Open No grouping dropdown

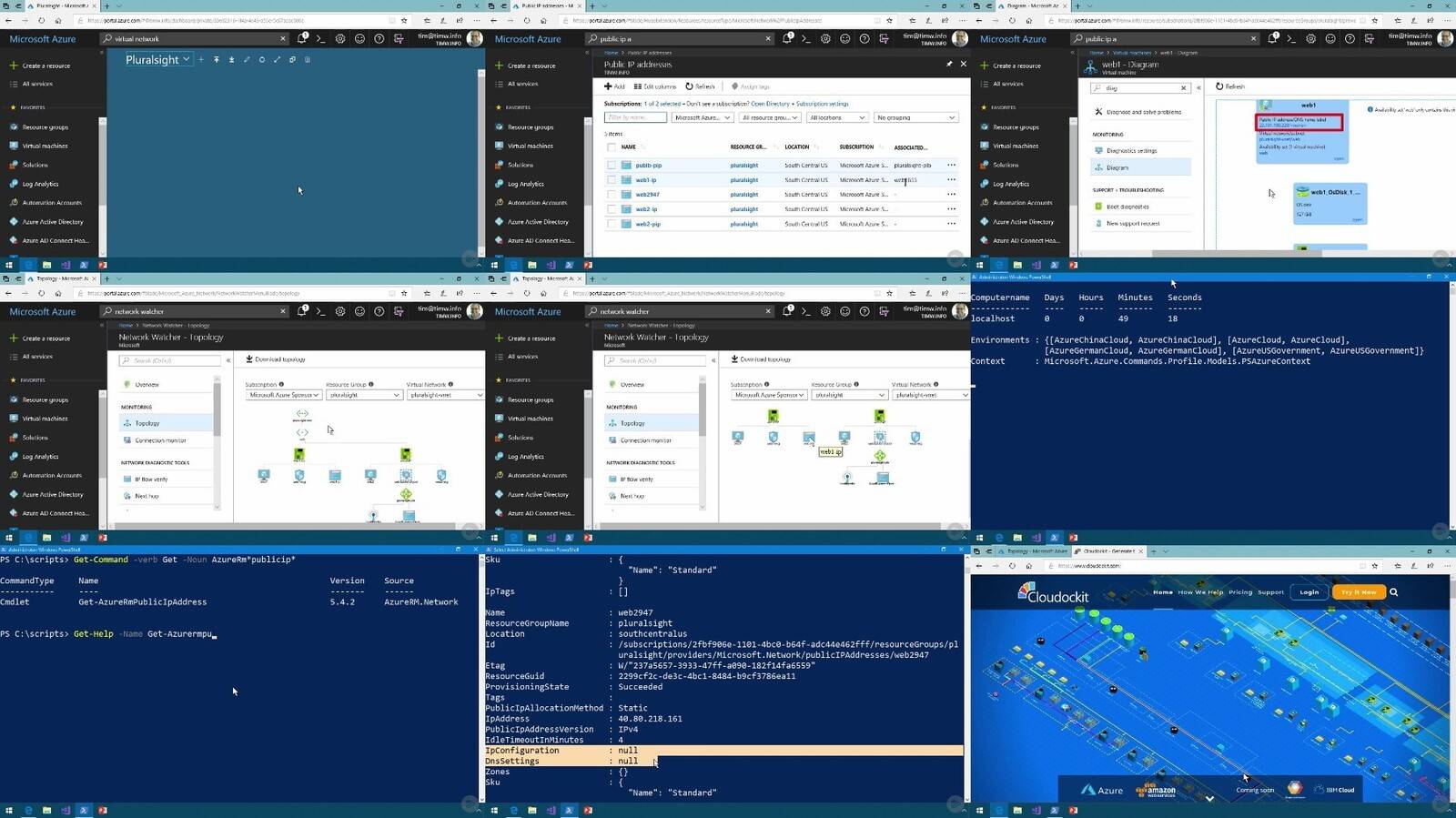pos(915,117)
